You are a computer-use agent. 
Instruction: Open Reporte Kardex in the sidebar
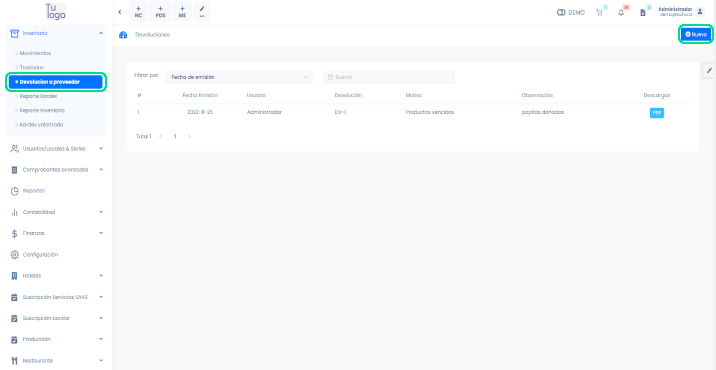(x=38, y=96)
